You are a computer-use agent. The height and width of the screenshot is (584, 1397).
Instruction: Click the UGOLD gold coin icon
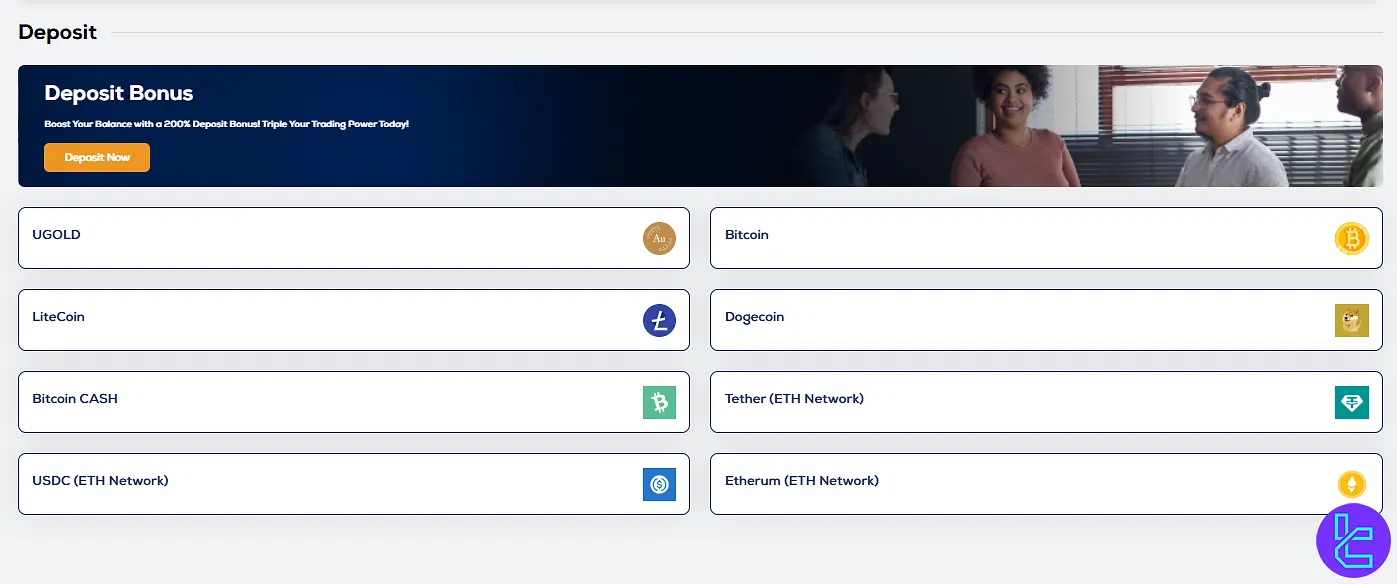coord(659,238)
